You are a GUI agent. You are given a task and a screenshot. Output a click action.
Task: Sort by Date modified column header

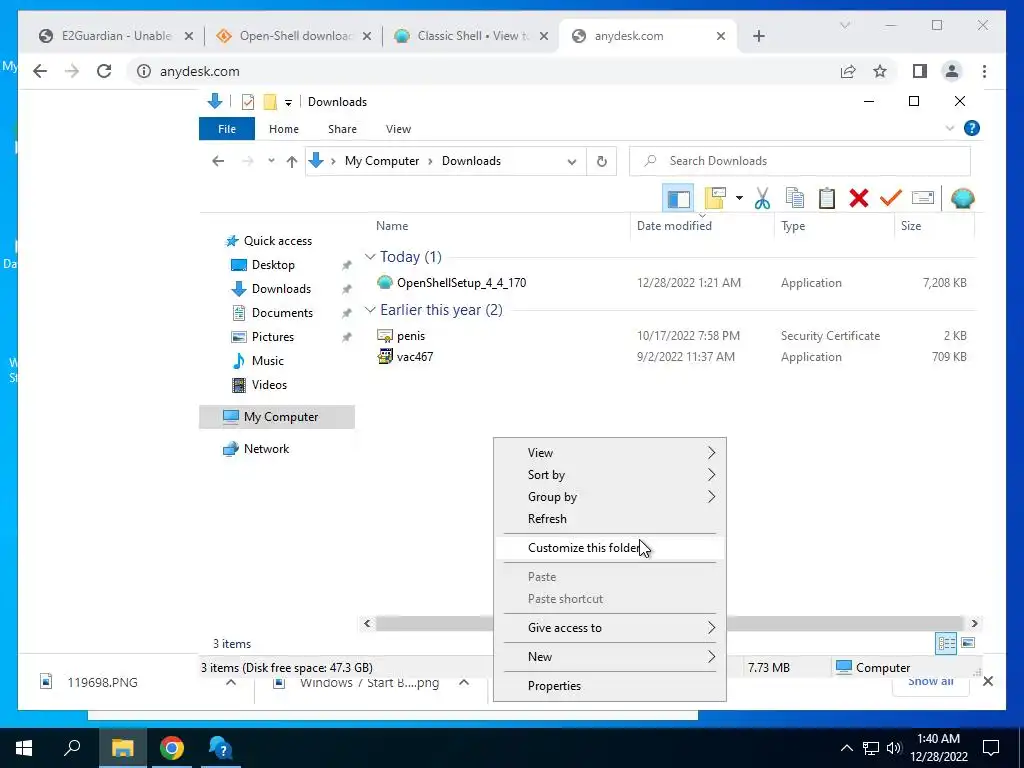(x=674, y=226)
